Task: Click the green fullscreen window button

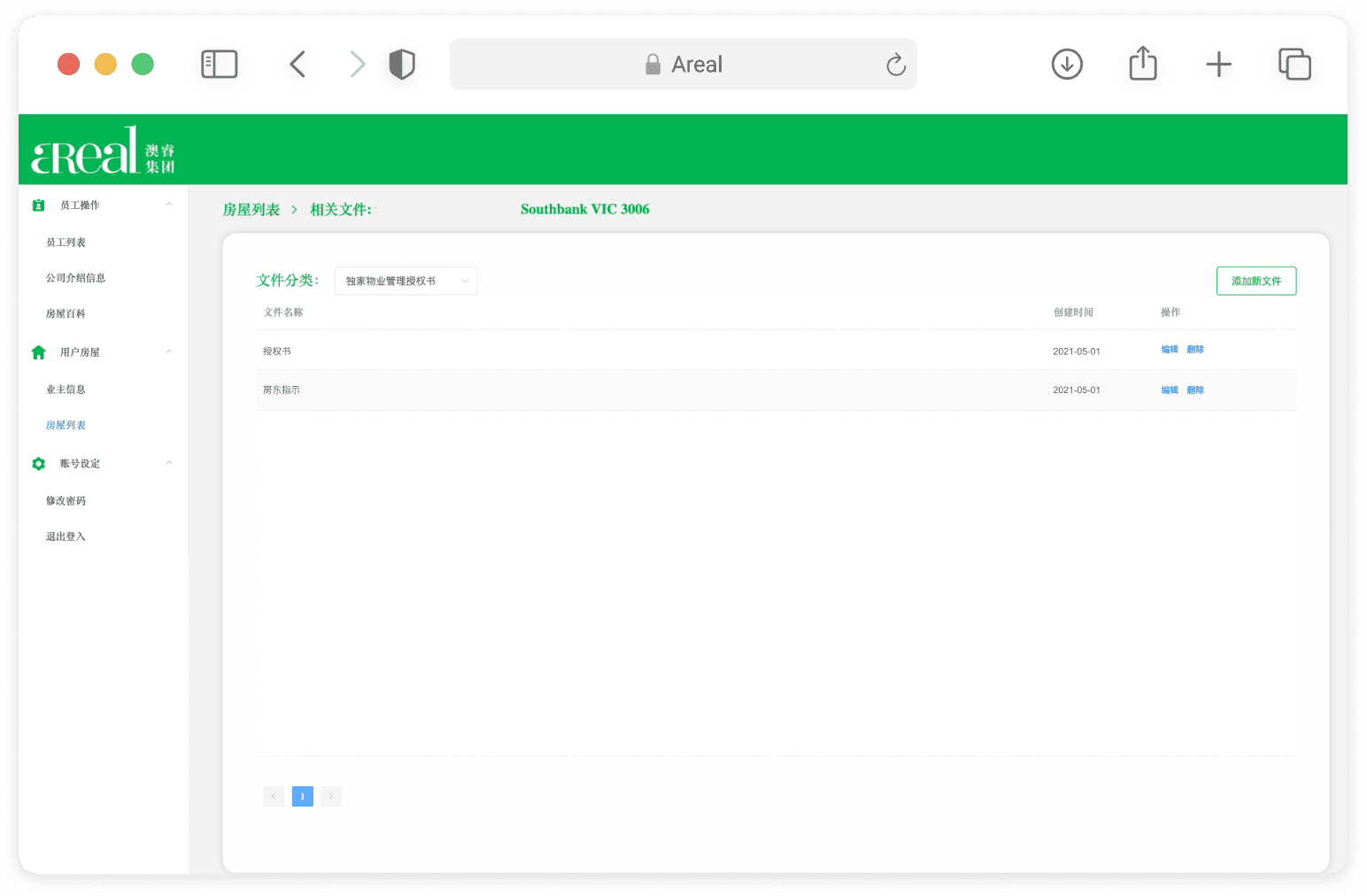Action: coord(143,65)
